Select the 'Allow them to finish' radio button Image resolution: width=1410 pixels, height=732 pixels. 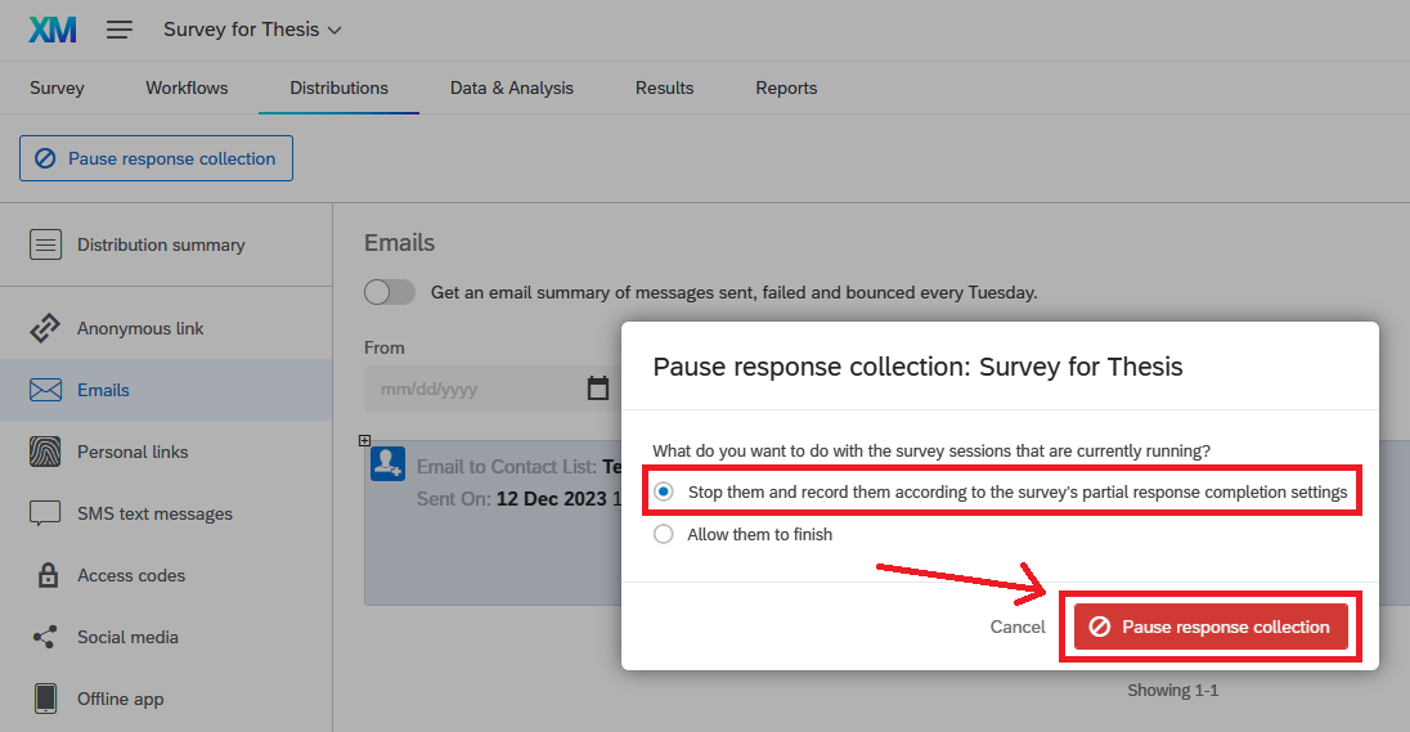(663, 534)
